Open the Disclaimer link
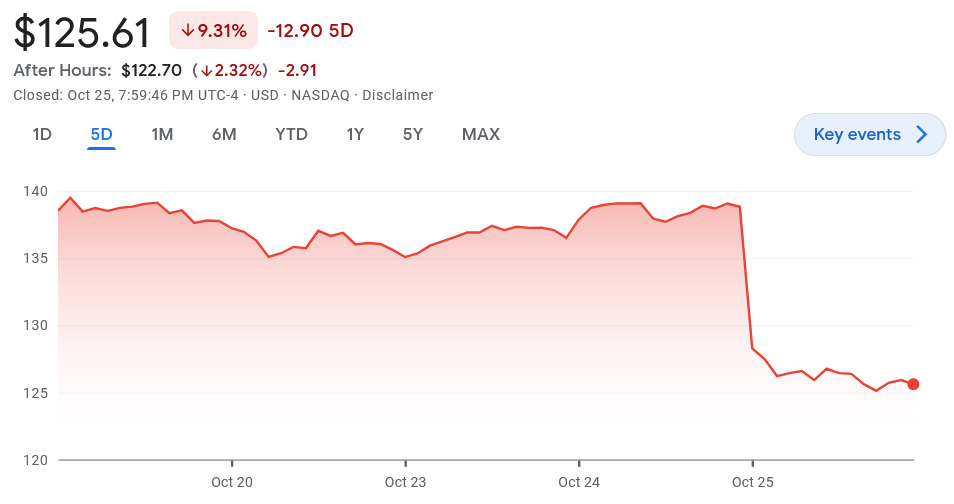The image size is (954, 504). point(397,95)
